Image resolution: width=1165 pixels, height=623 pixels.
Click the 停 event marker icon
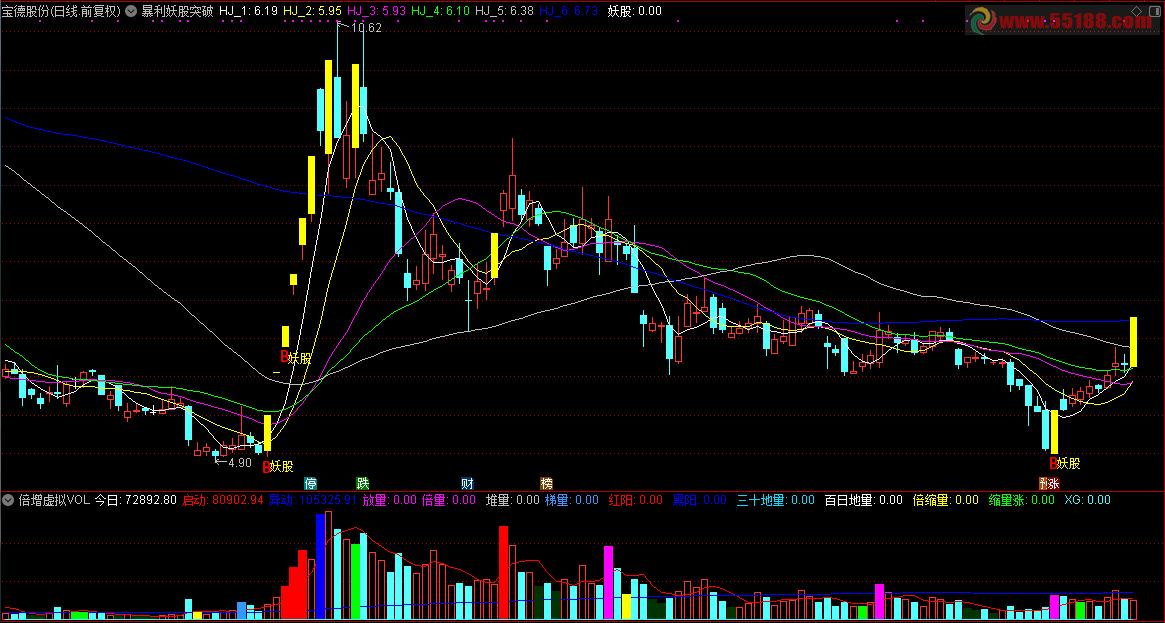coord(311,483)
